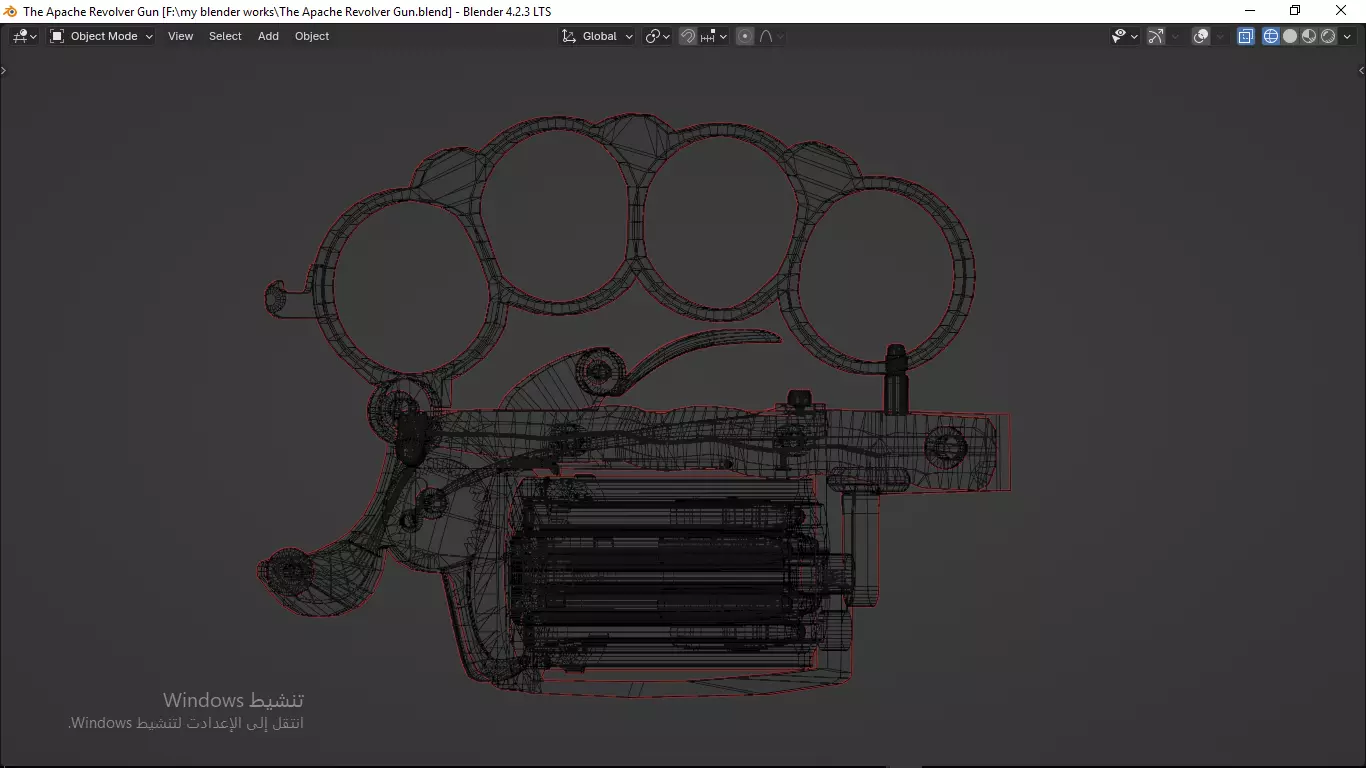This screenshot has height=768, width=1366.
Task: Open the proportional editing falloff curve
Action: point(771,36)
